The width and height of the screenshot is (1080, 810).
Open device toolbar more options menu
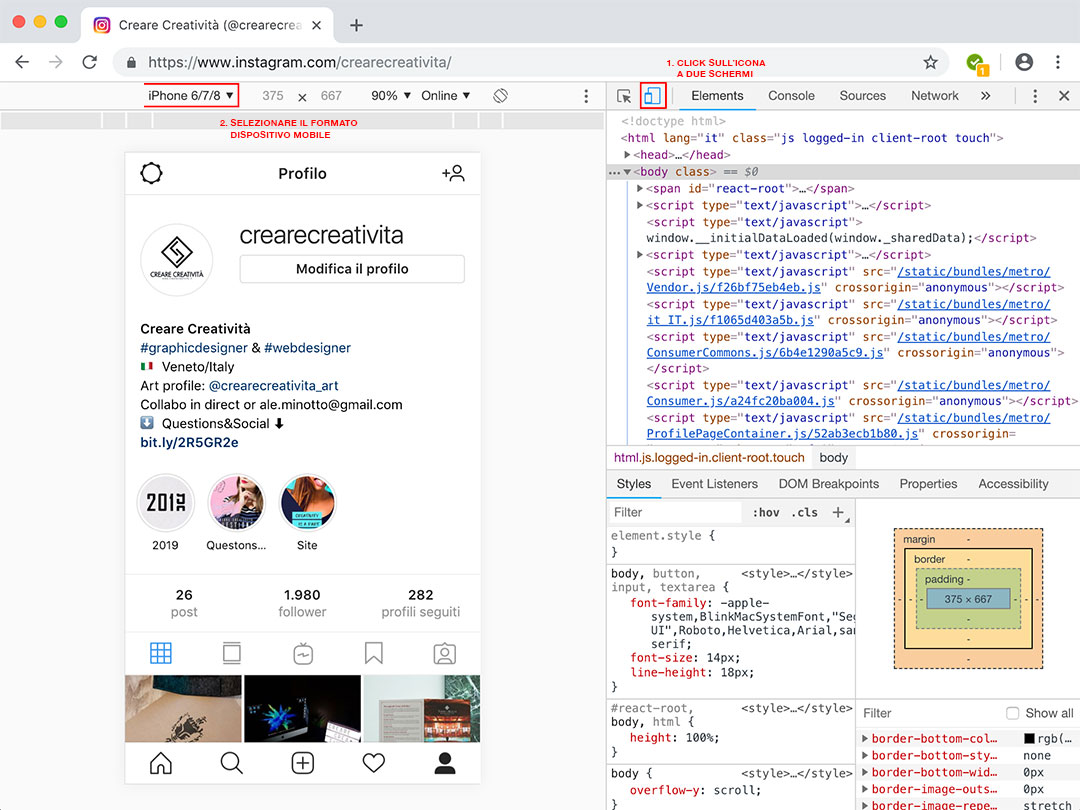(586, 96)
